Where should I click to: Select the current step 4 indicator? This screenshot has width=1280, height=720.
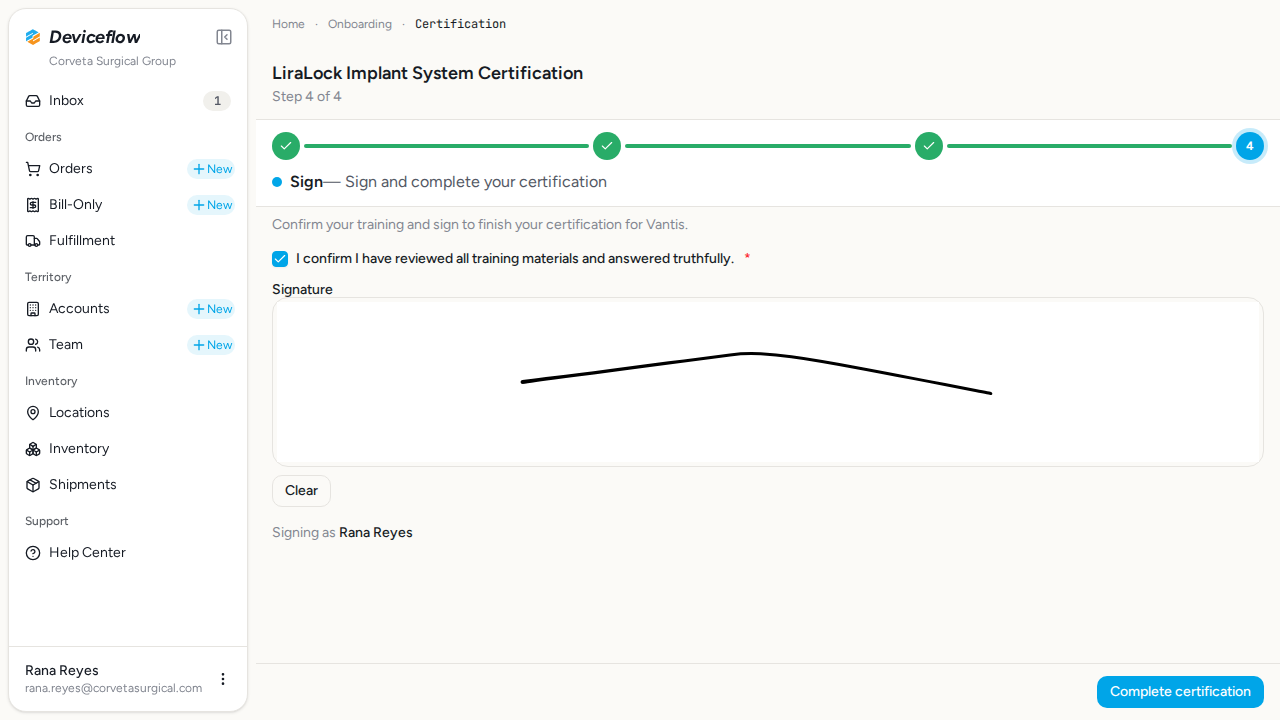click(x=1250, y=146)
